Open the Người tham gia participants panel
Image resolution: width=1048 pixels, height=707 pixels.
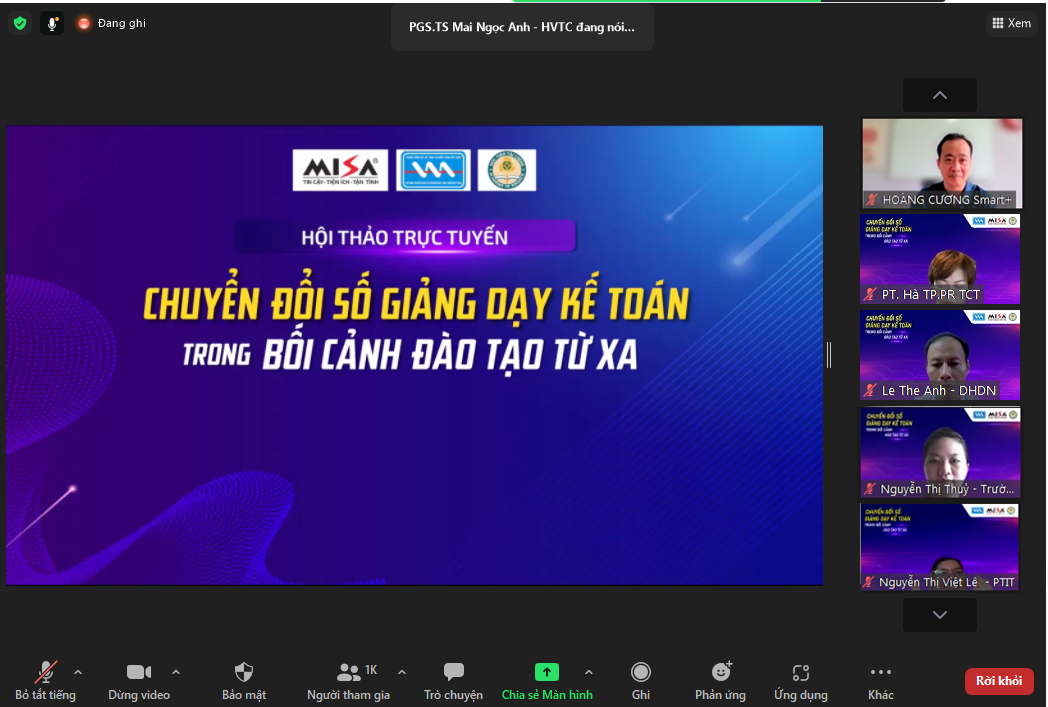click(349, 680)
